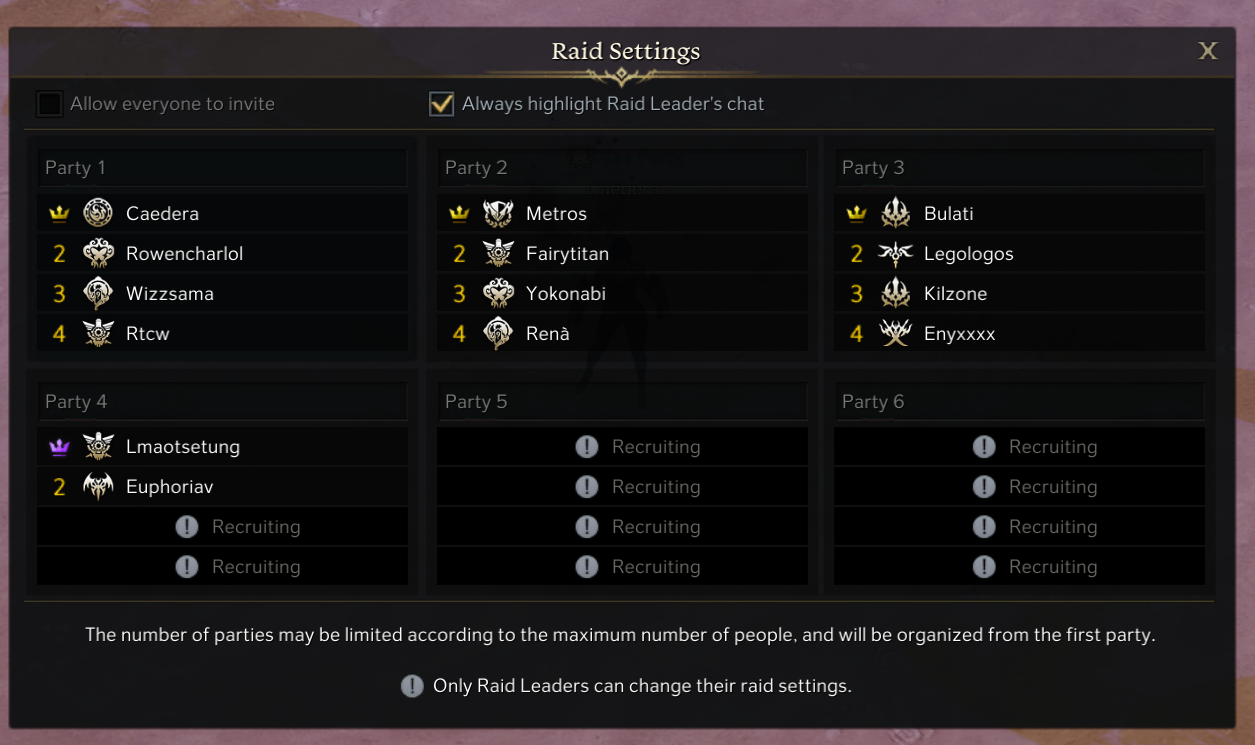The image size is (1255, 745).
Task: Click the class icon beside Caedera
Action: tap(98, 213)
